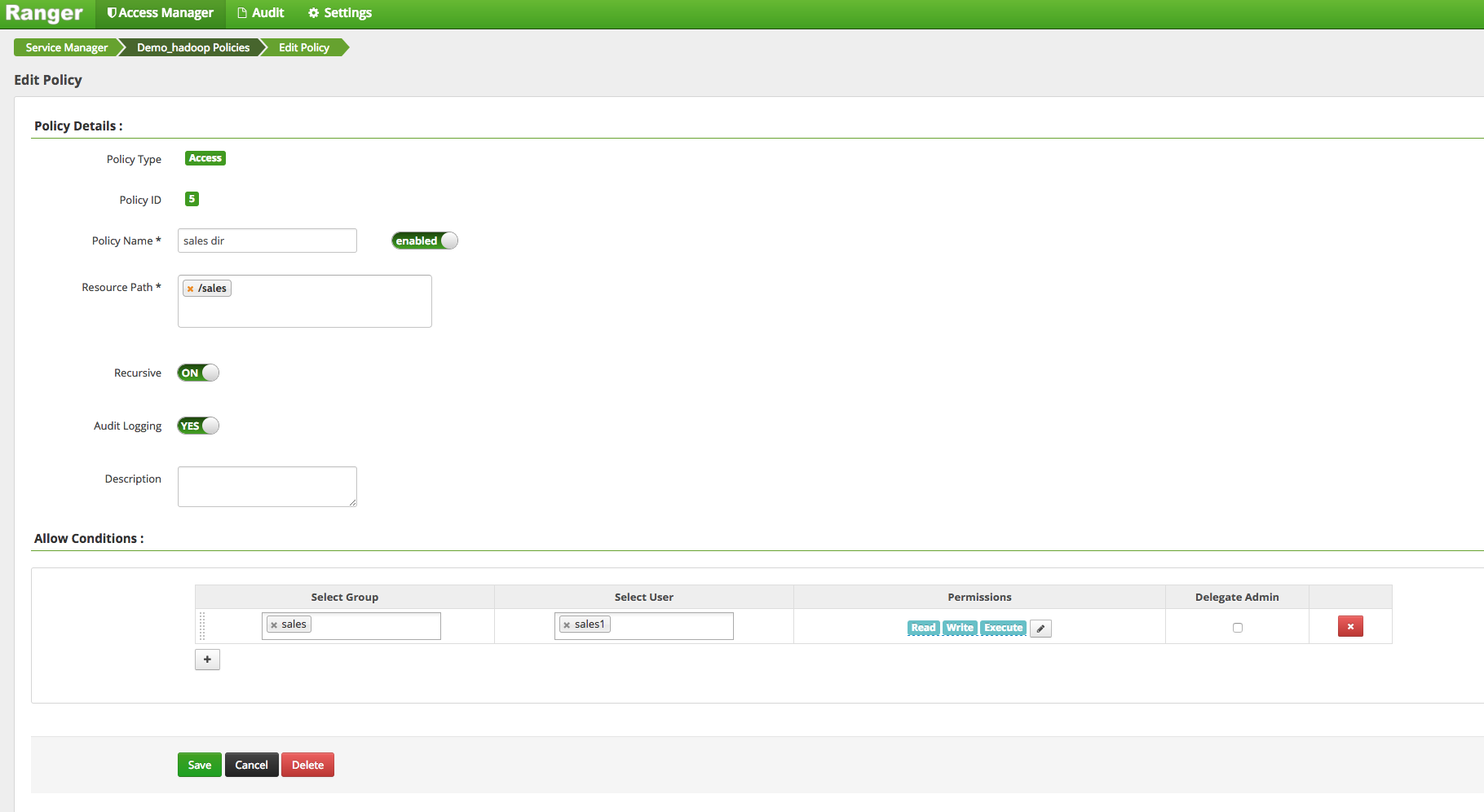Screen dimensions: 1484x812
Task: Save the policy changes
Action: click(199, 764)
